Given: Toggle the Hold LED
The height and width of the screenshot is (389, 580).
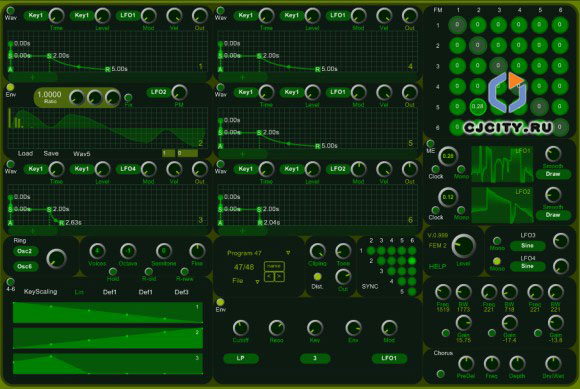Looking at the screenshot, I should click(x=113, y=272).
